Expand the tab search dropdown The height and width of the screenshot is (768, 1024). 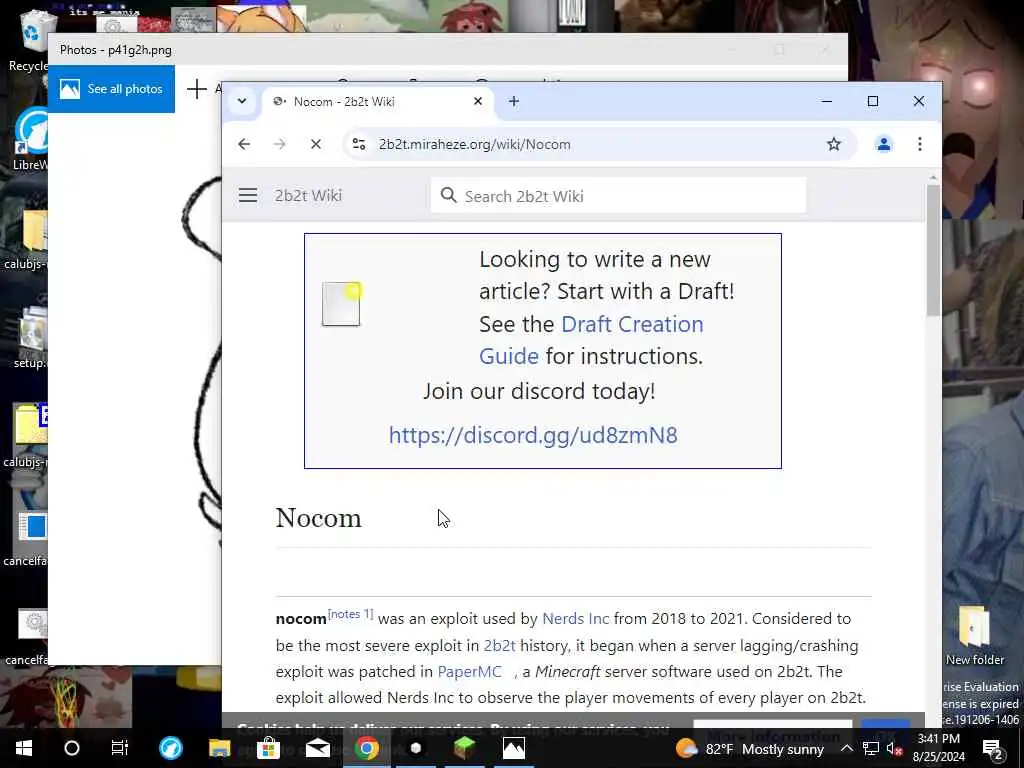coord(242,101)
